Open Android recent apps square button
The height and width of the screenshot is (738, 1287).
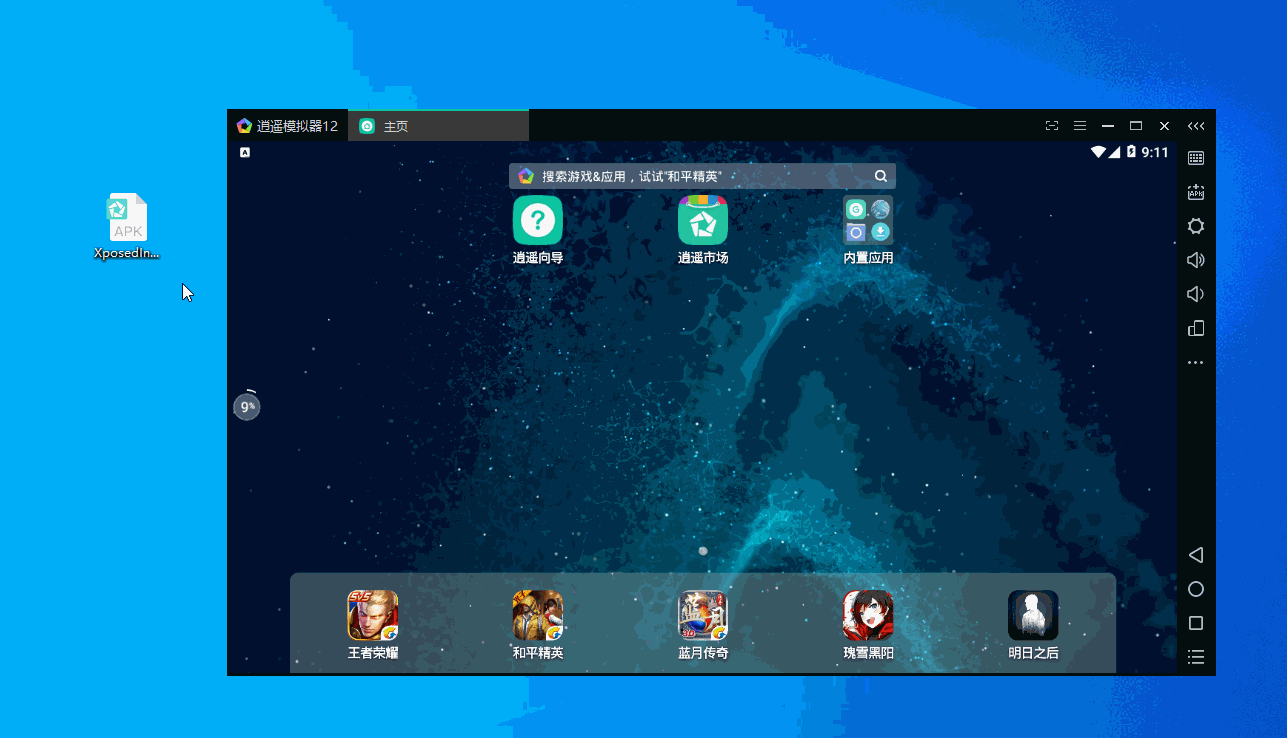[x=1195, y=623]
